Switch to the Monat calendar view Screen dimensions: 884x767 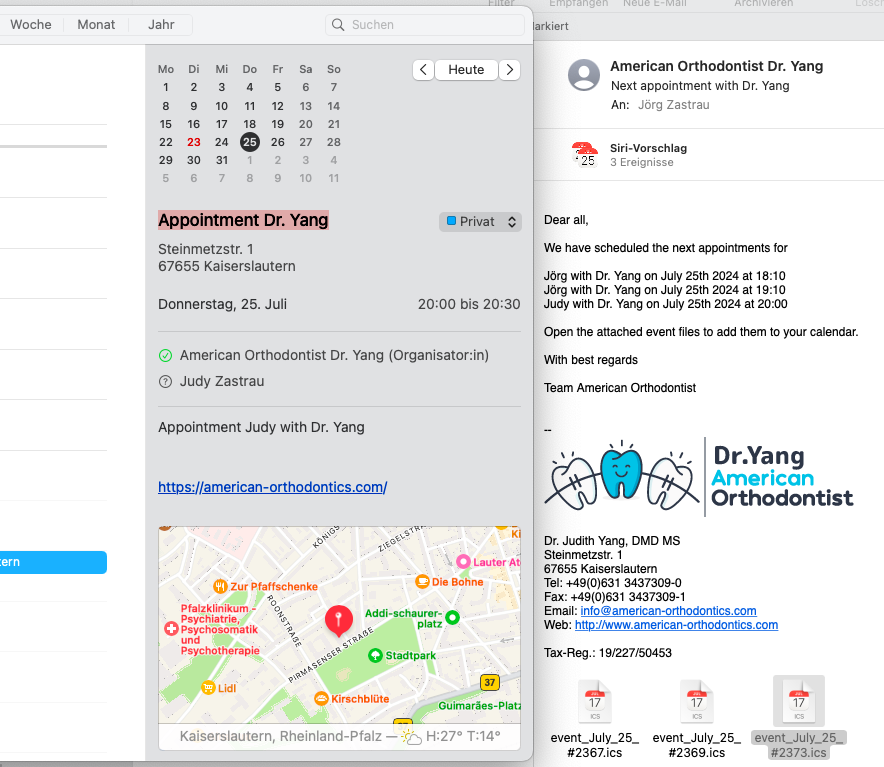click(x=96, y=25)
